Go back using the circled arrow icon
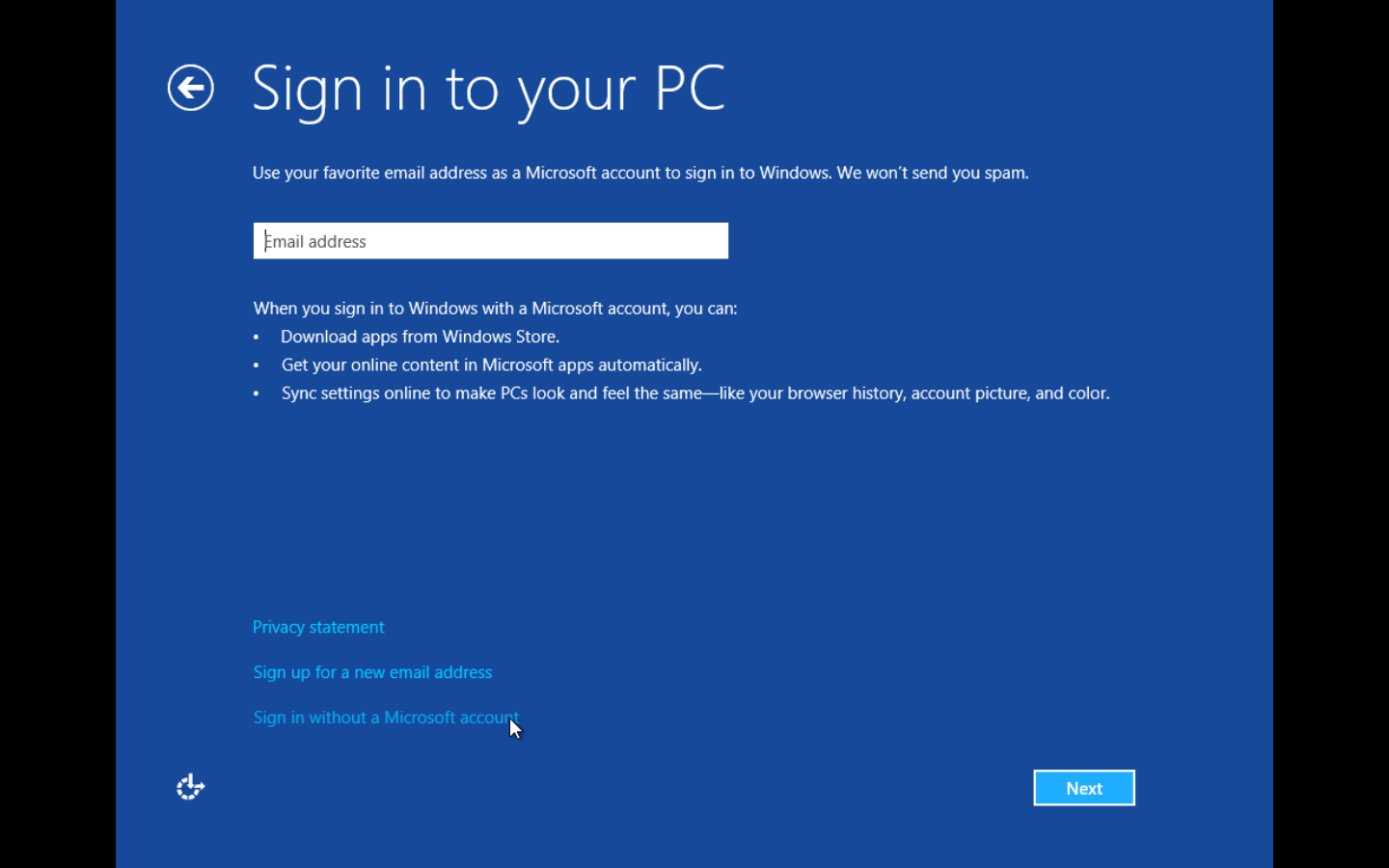Viewport: 1389px width, 868px height. click(190, 88)
